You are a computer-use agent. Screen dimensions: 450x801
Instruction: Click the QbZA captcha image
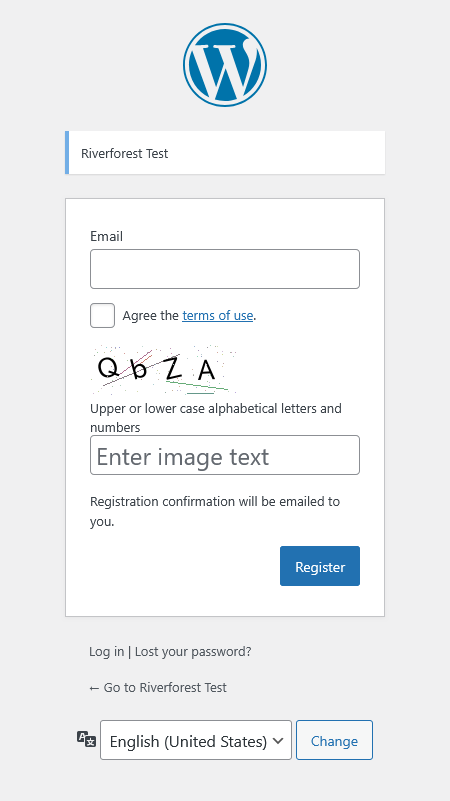point(163,369)
